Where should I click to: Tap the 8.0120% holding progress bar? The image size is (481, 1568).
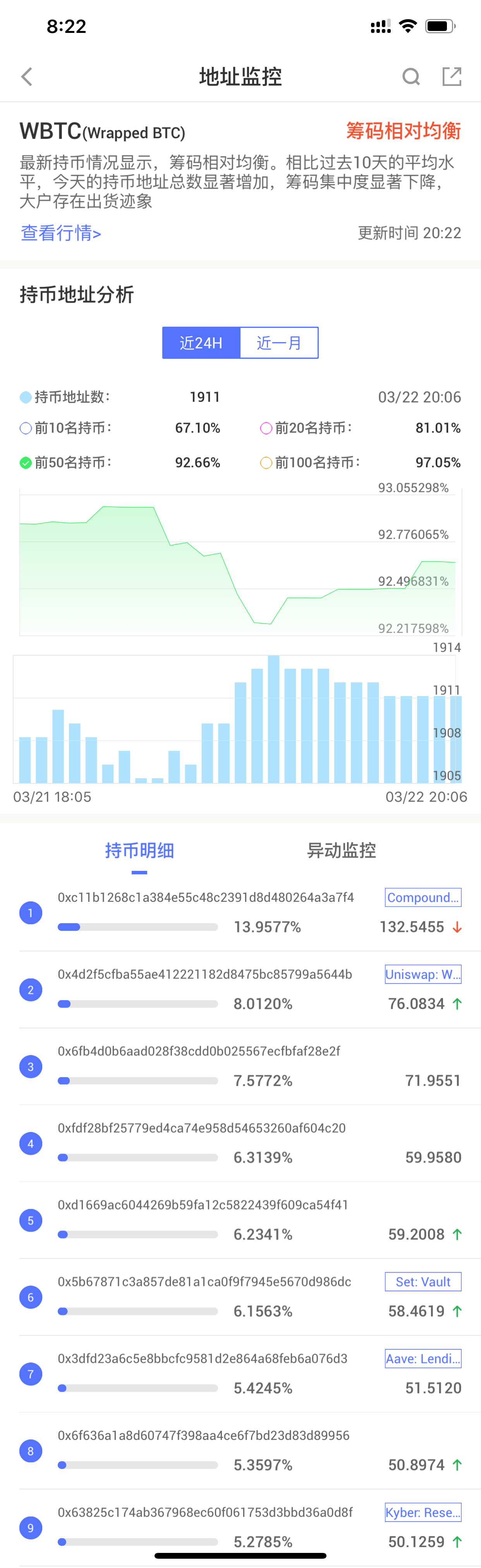point(137,1004)
